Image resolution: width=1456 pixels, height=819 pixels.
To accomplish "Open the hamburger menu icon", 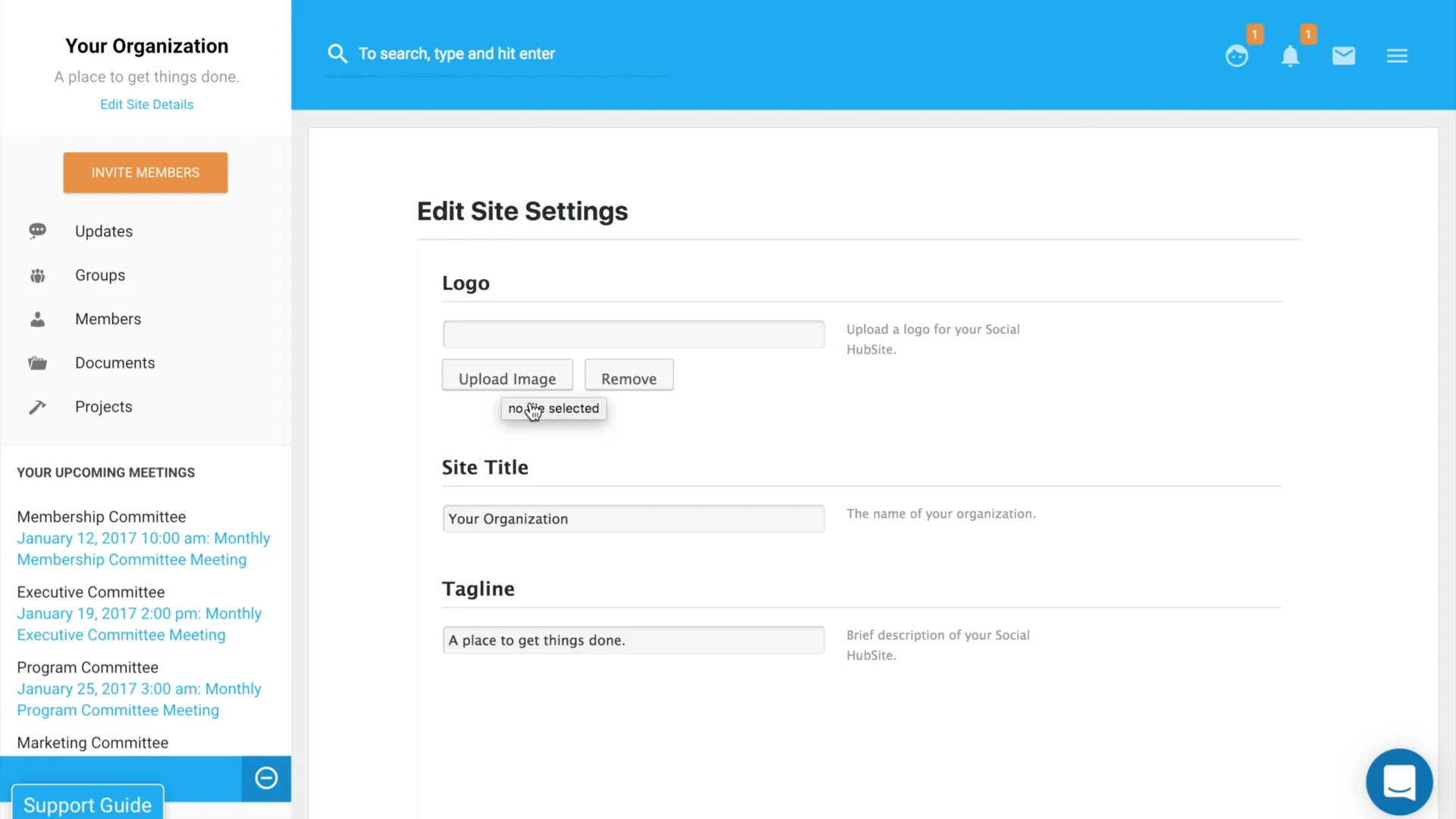I will 1397,56.
